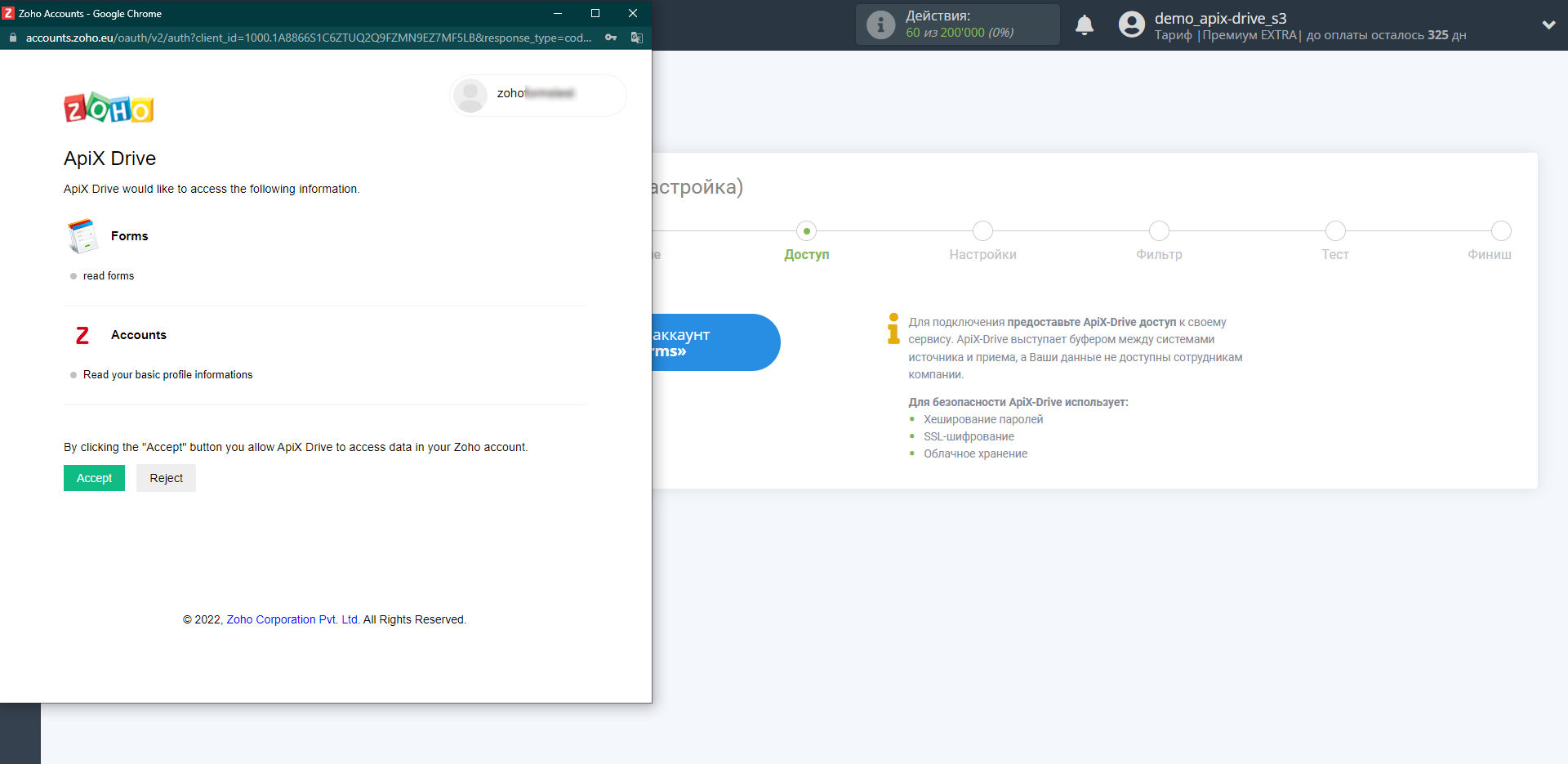1568x764 pixels.
Task: Maximize the Zoho Accounts Chrome window
Action: [x=595, y=13]
